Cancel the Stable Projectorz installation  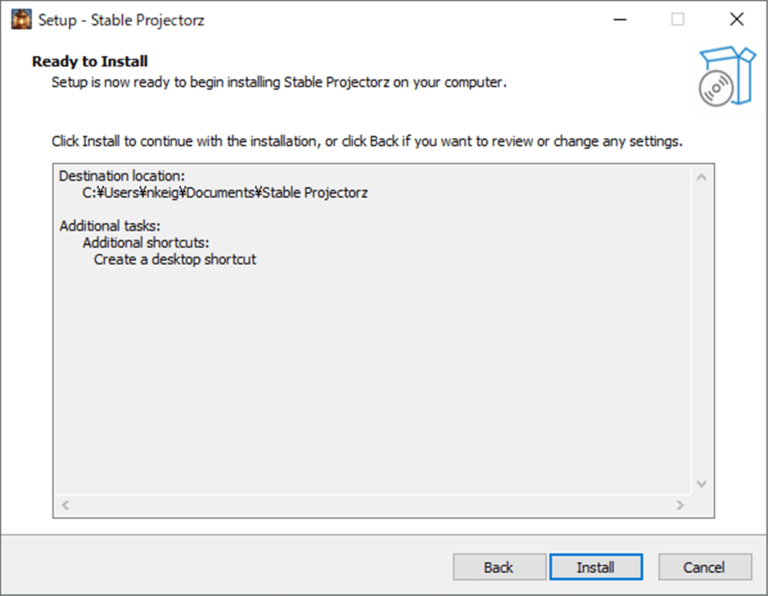[x=705, y=567]
